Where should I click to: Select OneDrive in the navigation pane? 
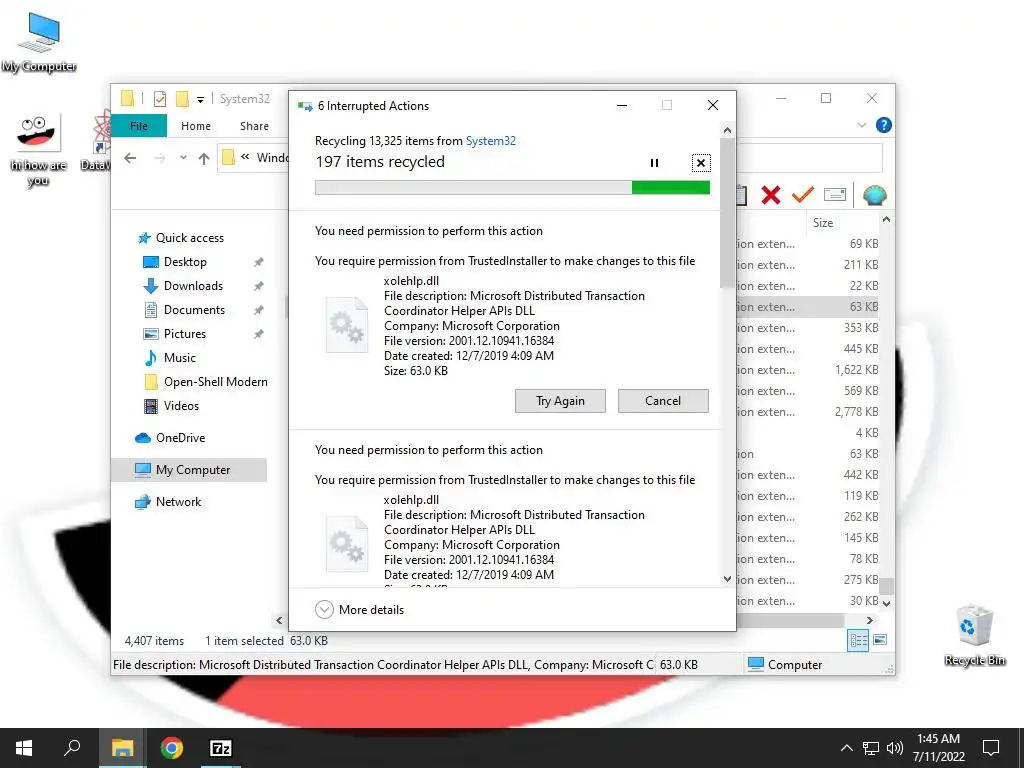(x=180, y=438)
